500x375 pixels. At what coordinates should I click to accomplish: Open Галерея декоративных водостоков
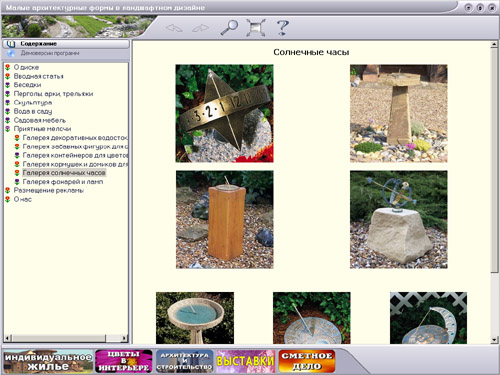pos(75,138)
